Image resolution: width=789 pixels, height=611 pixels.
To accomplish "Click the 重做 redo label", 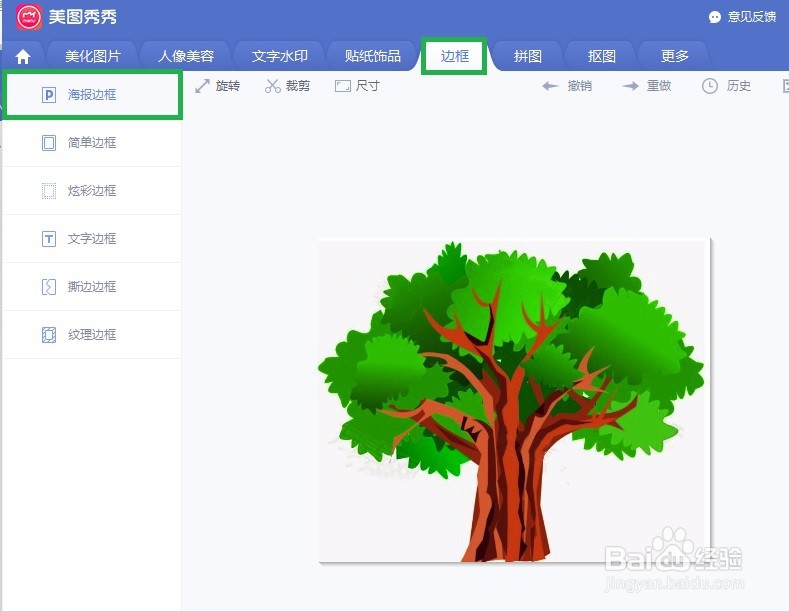I will 659,86.
